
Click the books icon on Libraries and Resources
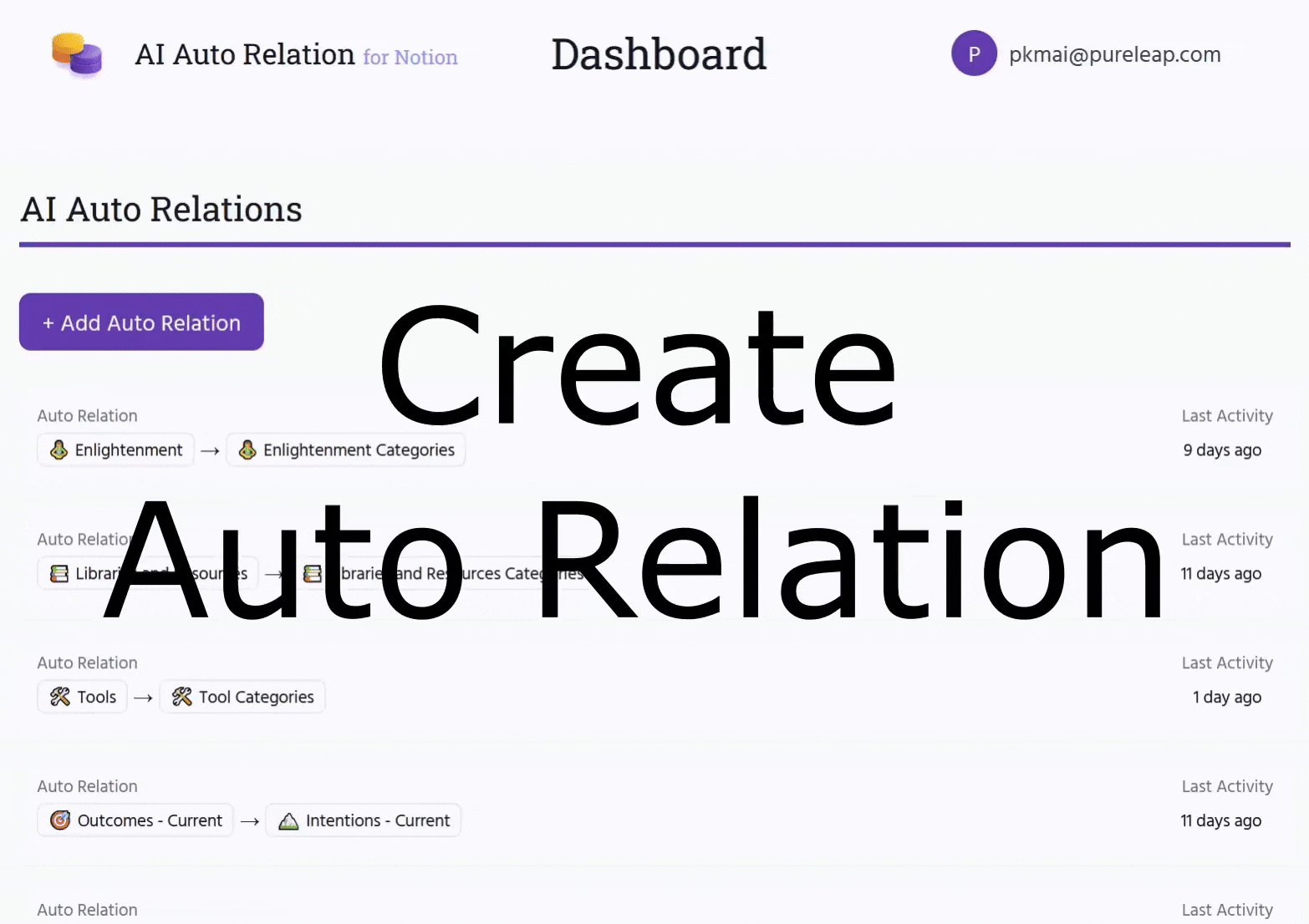click(x=59, y=573)
